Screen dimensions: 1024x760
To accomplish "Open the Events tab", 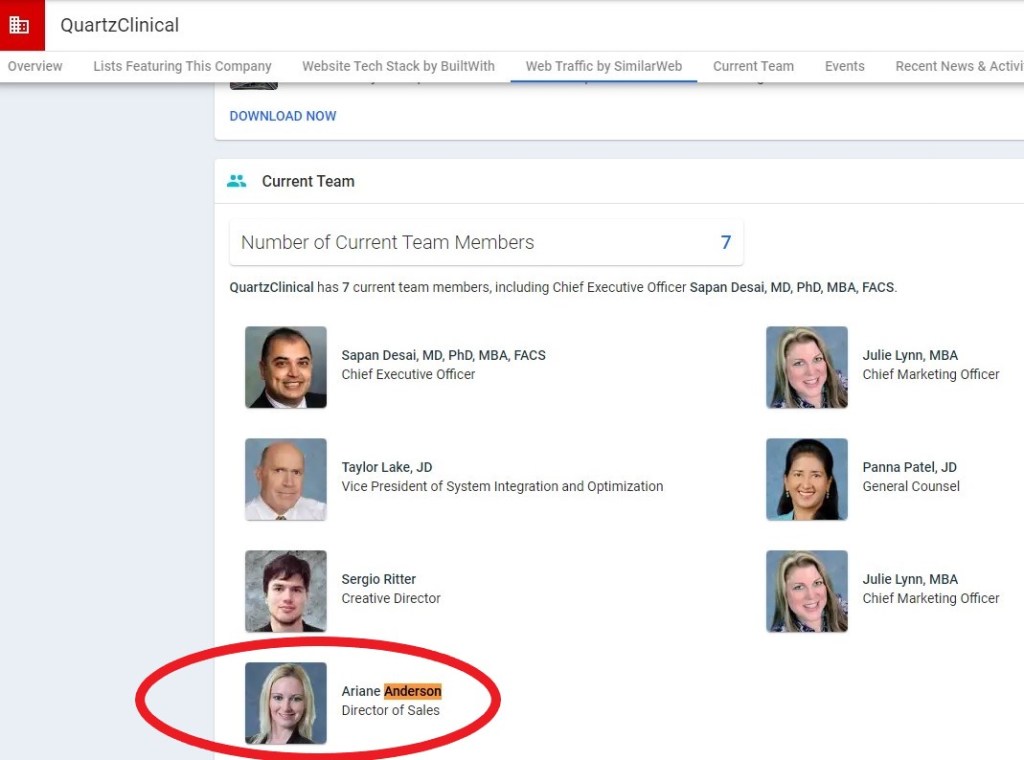I will [844, 66].
